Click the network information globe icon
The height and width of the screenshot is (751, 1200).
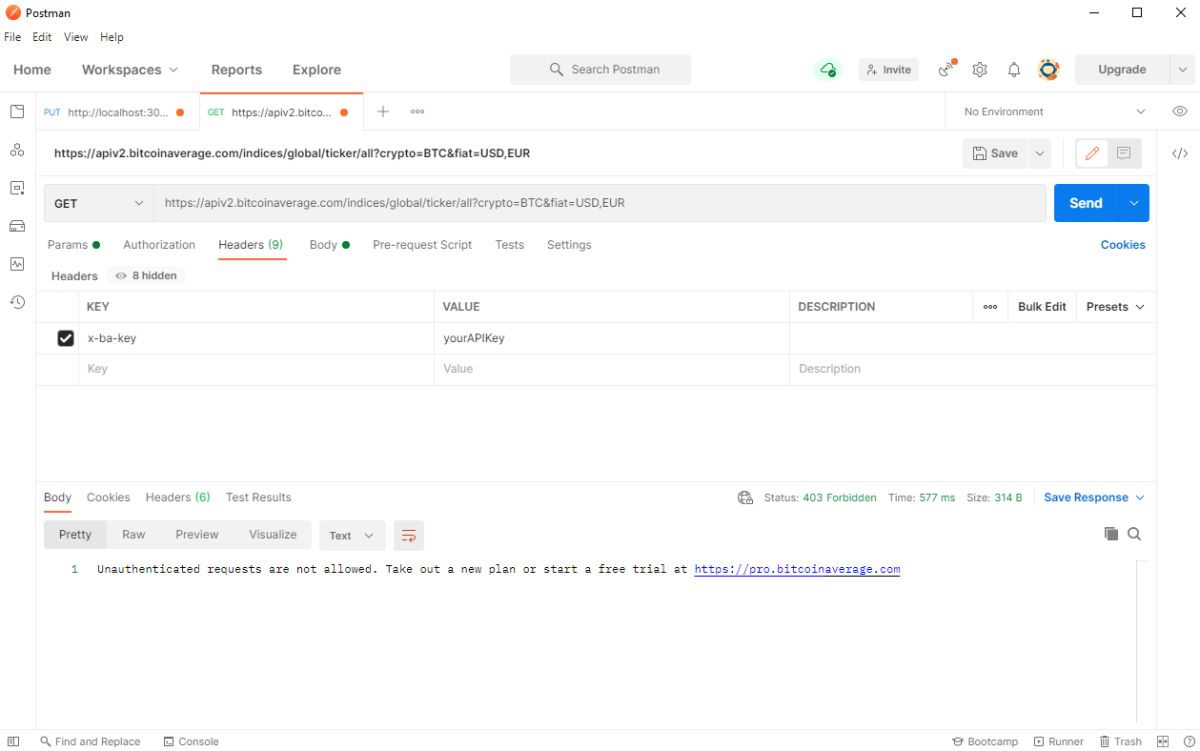pos(745,497)
